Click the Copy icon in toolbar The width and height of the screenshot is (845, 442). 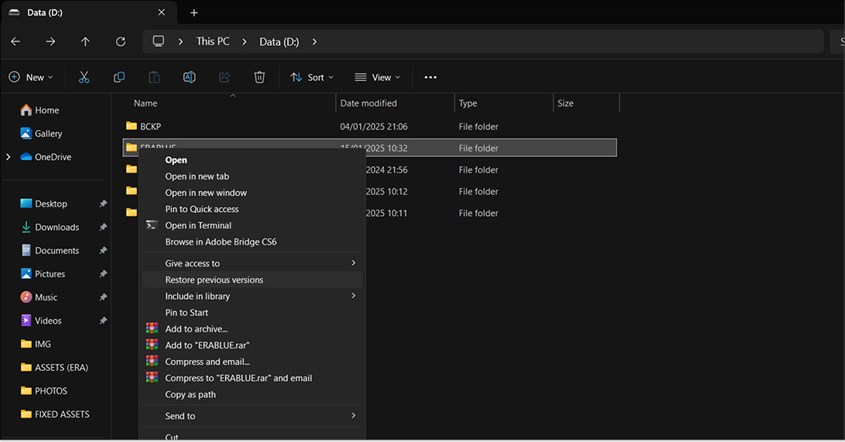pyautogui.click(x=119, y=77)
